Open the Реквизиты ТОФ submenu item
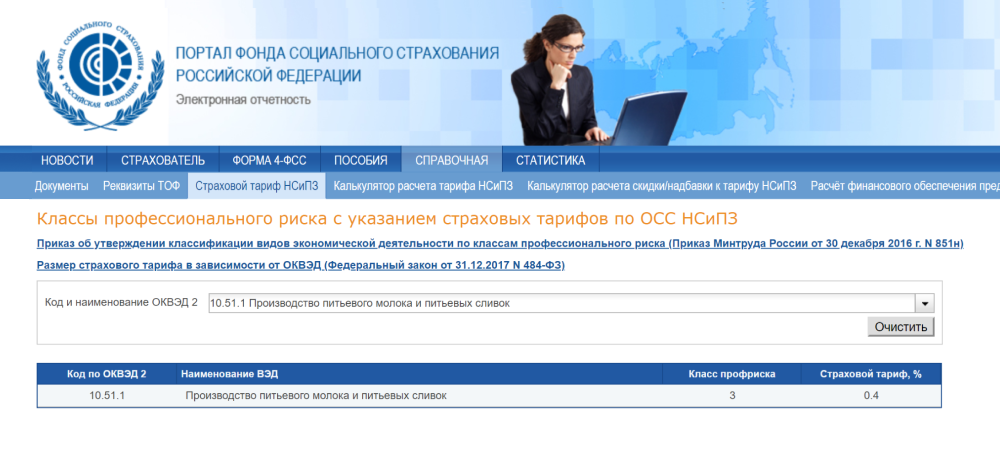Image resolution: width=1000 pixels, height=460 pixels. click(x=142, y=186)
